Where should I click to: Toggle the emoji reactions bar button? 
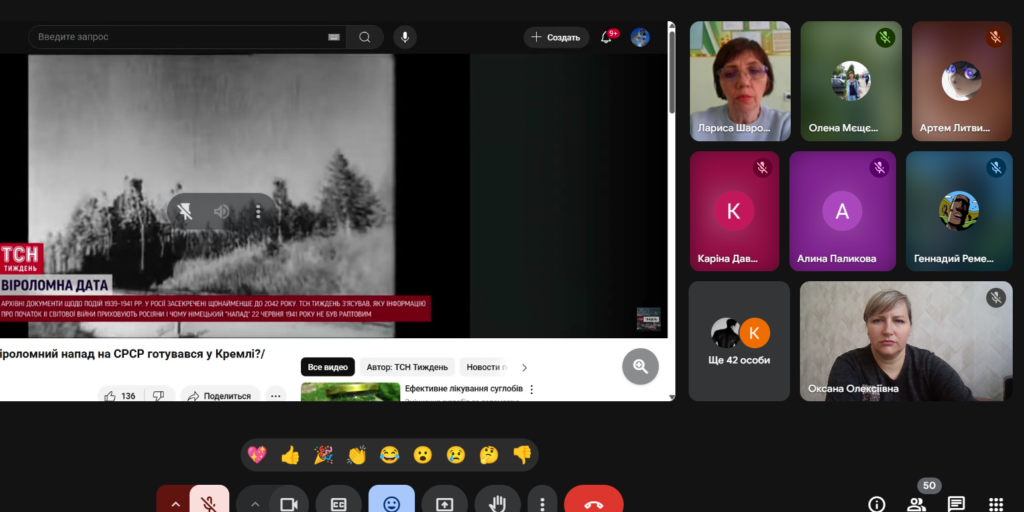tap(391, 503)
